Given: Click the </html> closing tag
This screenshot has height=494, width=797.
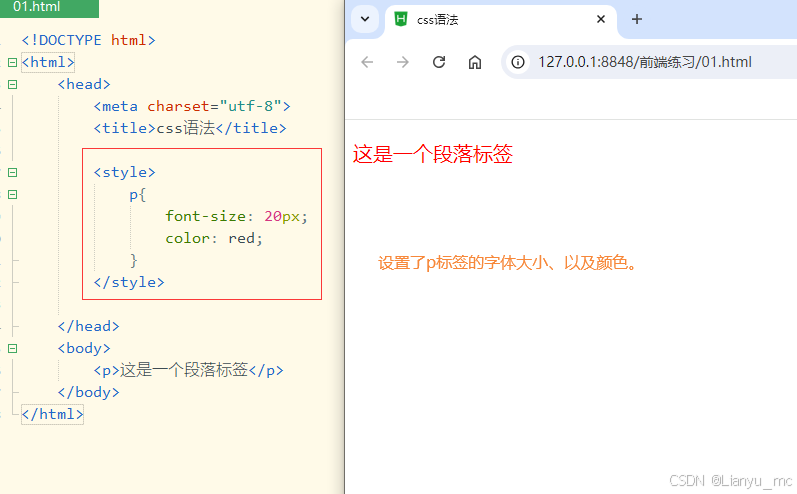Looking at the screenshot, I should (52, 414).
